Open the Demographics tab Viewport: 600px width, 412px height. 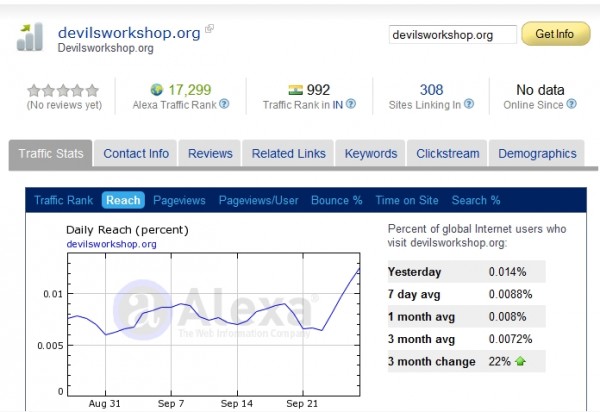click(x=537, y=154)
